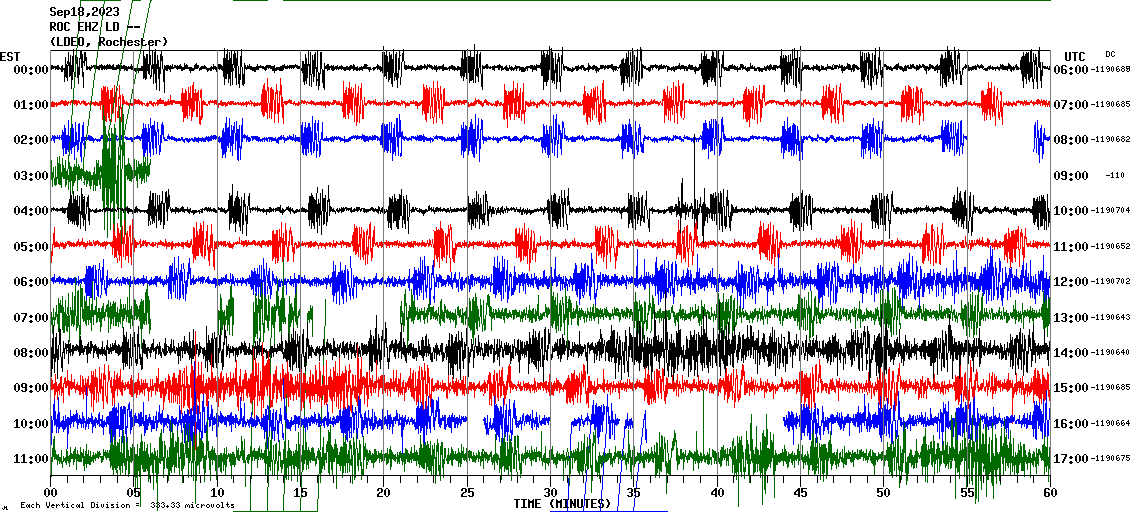Click the 30 minute tick on time axis

[x=550, y=493]
